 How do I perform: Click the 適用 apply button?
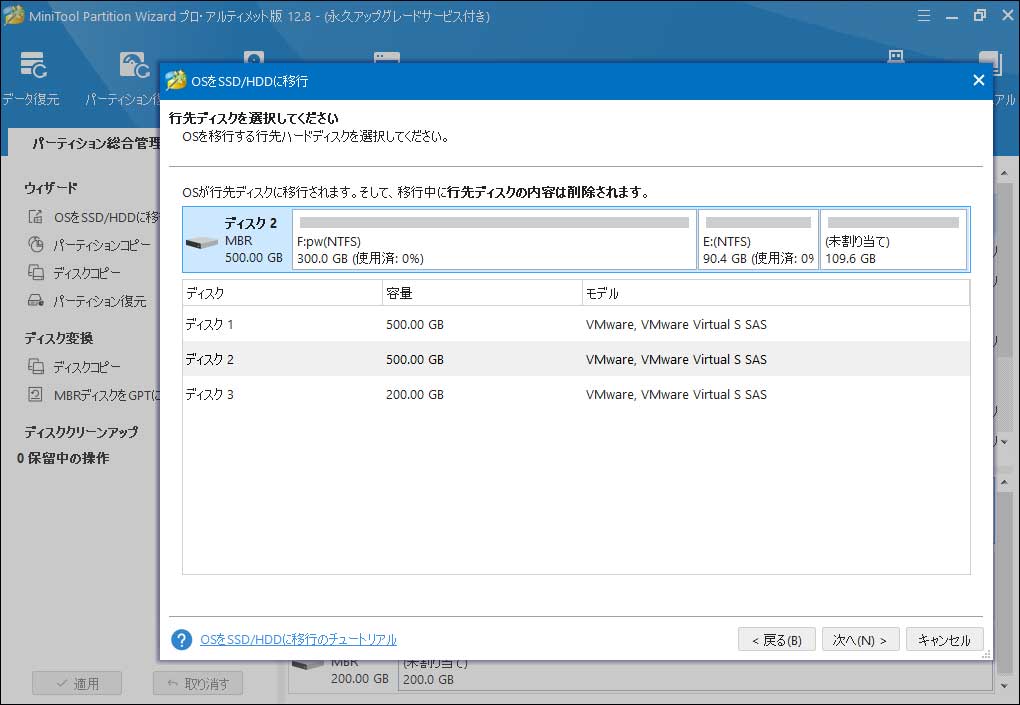77,684
